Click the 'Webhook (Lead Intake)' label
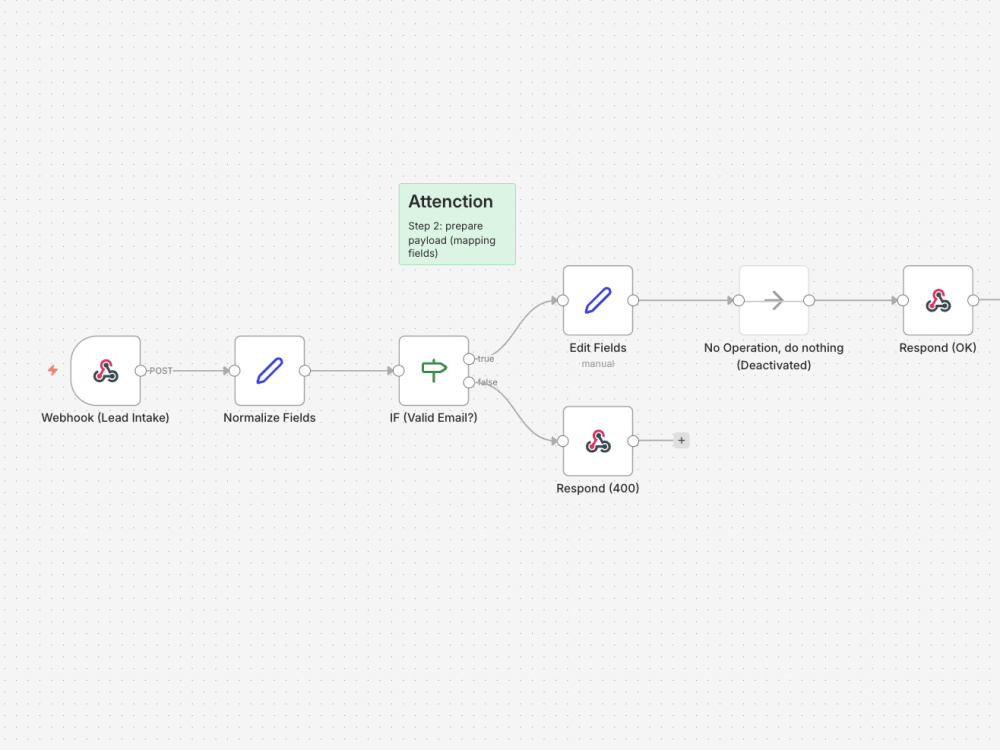Viewport: 1000px width, 750px height. pyautogui.click(x=105, y=418)
